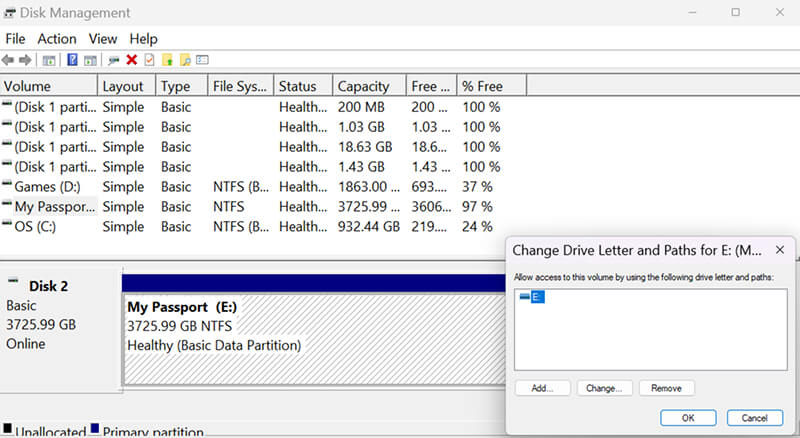The height and width of the screenshot is (438, 800).
Task: Click the folder with green arrow icon
Action: [167, 60]
